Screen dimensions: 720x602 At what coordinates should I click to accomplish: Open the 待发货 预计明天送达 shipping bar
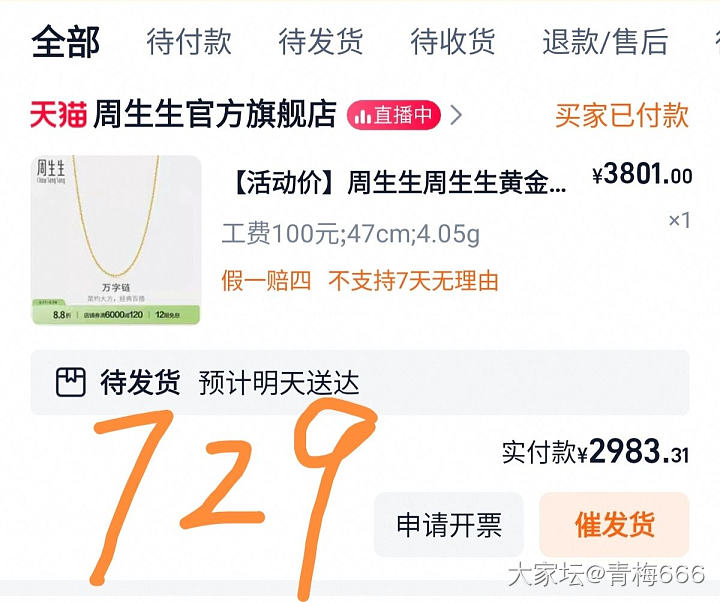click(360, 383)
